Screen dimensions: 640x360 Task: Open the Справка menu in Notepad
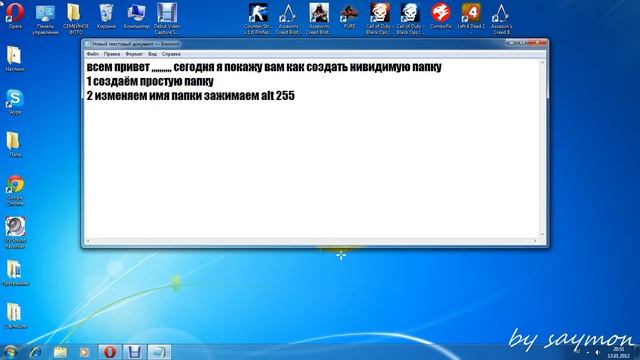click(x=171, y=54)
